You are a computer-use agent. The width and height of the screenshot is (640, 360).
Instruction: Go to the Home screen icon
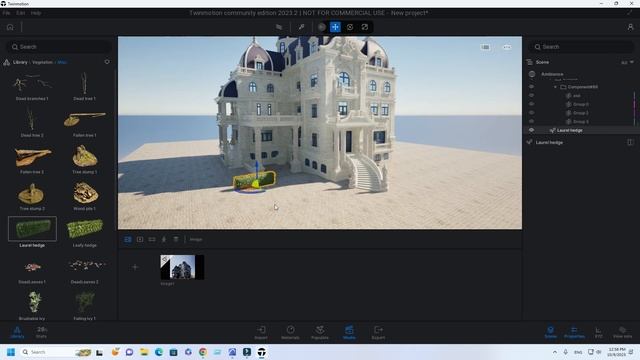coord(10,27)
